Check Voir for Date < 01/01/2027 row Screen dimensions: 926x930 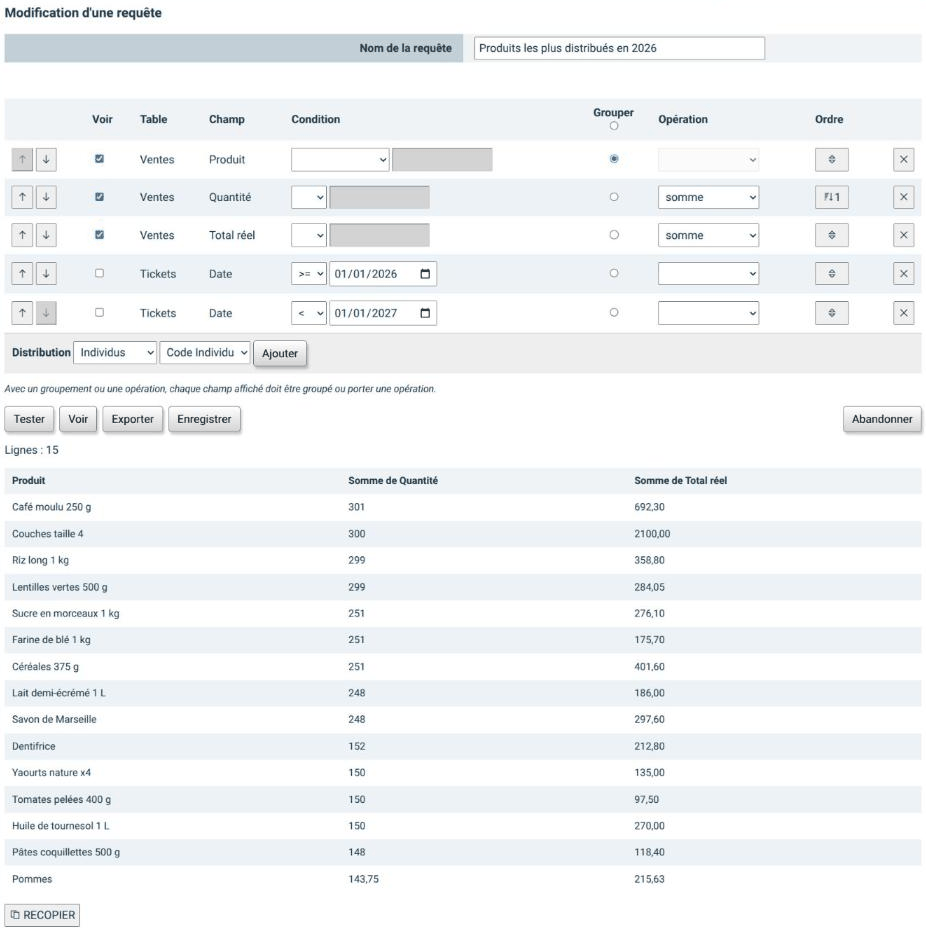[100, 313]
